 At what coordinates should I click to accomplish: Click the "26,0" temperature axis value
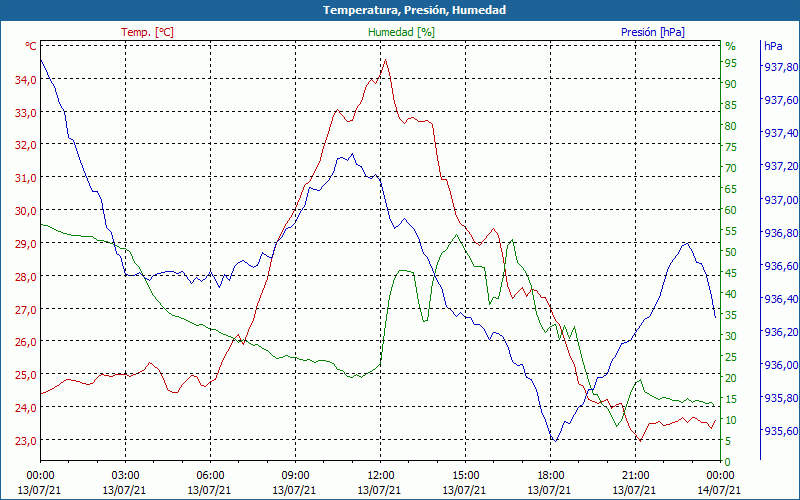click(x=26, y=342)
